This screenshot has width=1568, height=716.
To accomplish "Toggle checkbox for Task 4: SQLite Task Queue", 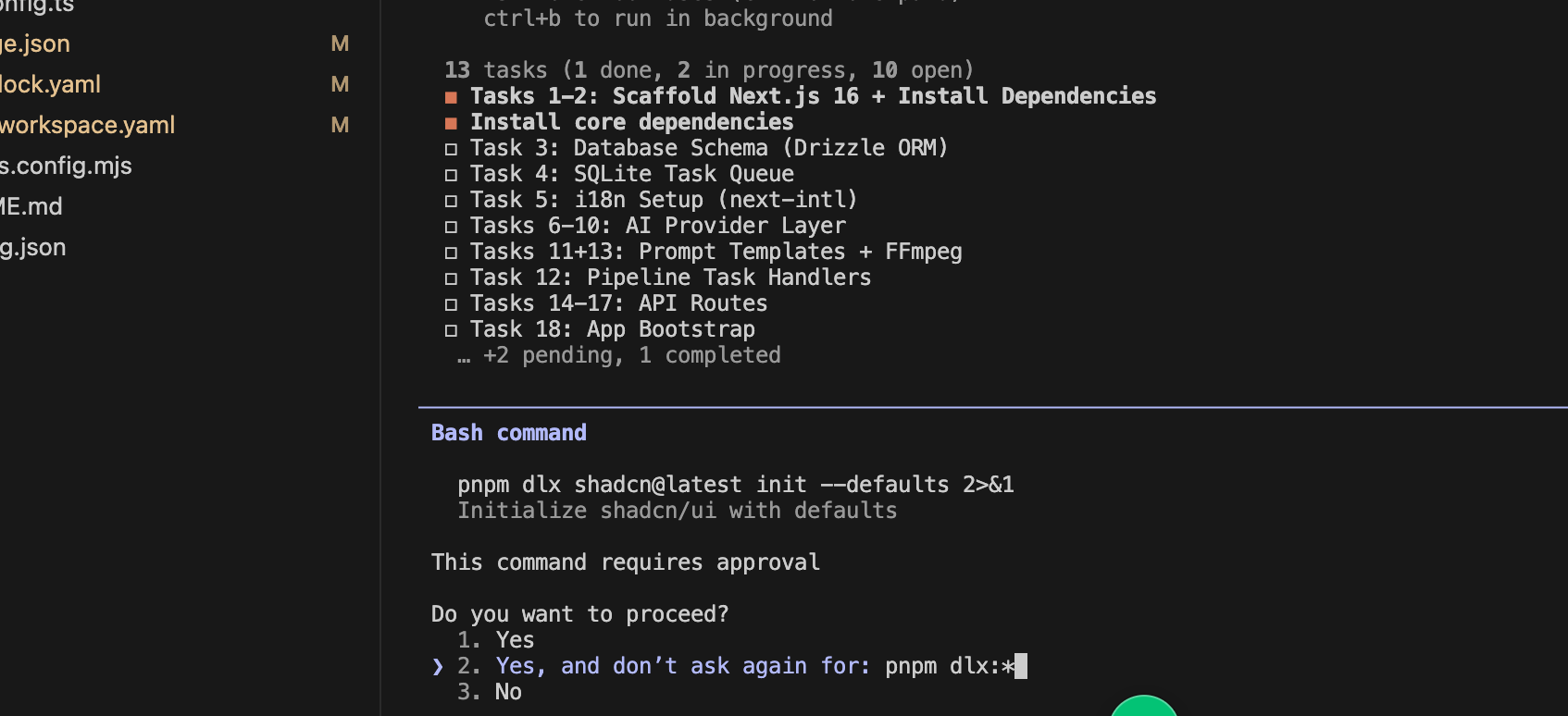I will (451, 175).
